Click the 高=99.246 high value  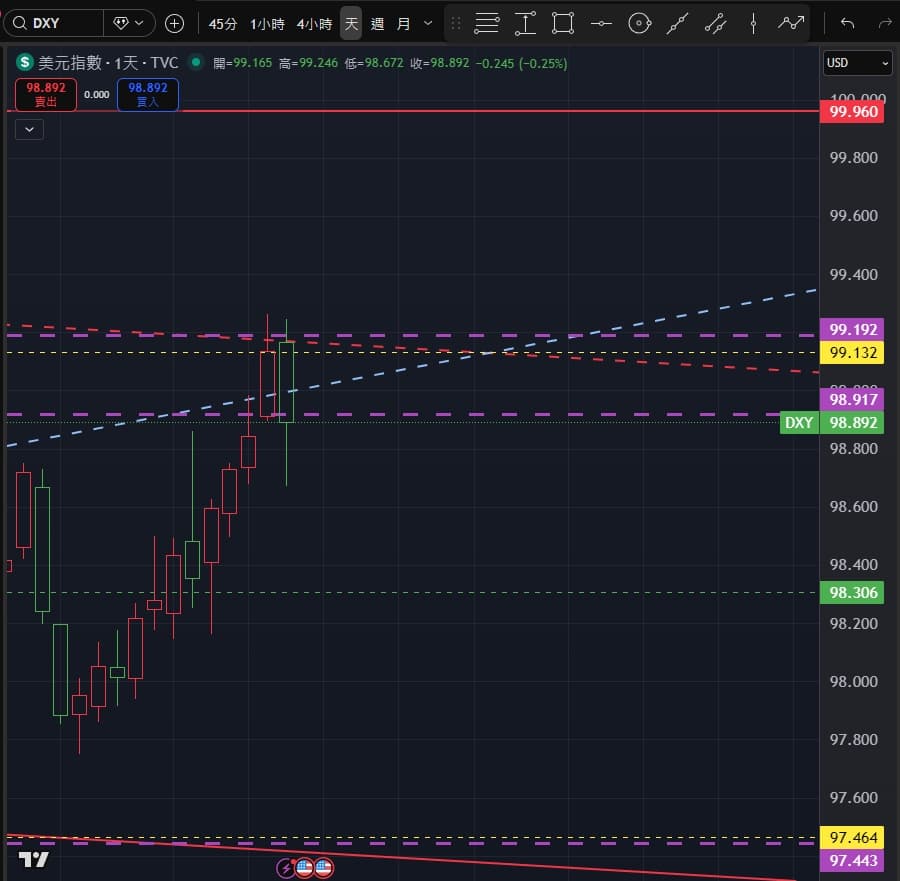point(308,63)
